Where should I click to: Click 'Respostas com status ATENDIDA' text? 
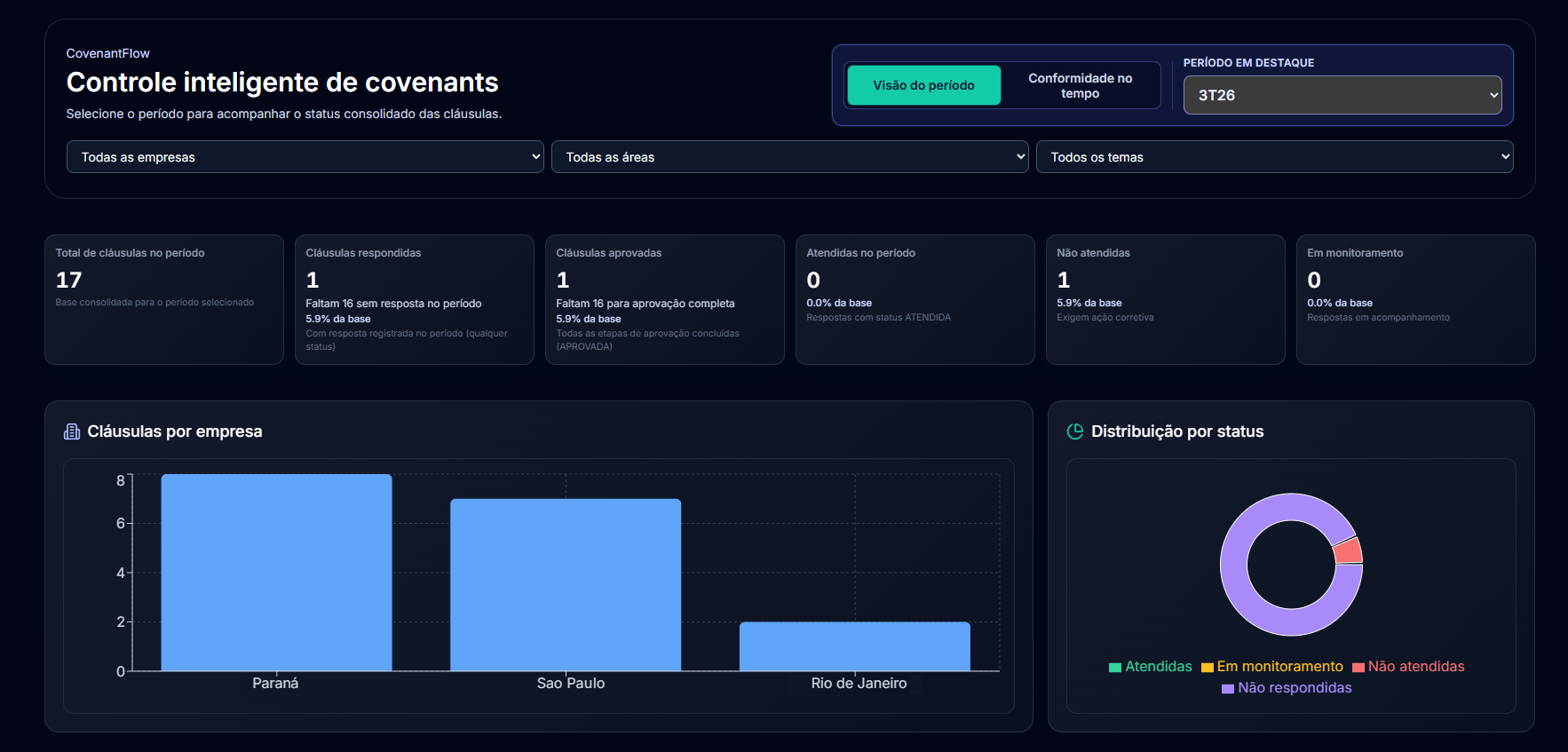(x=878, y=318)
